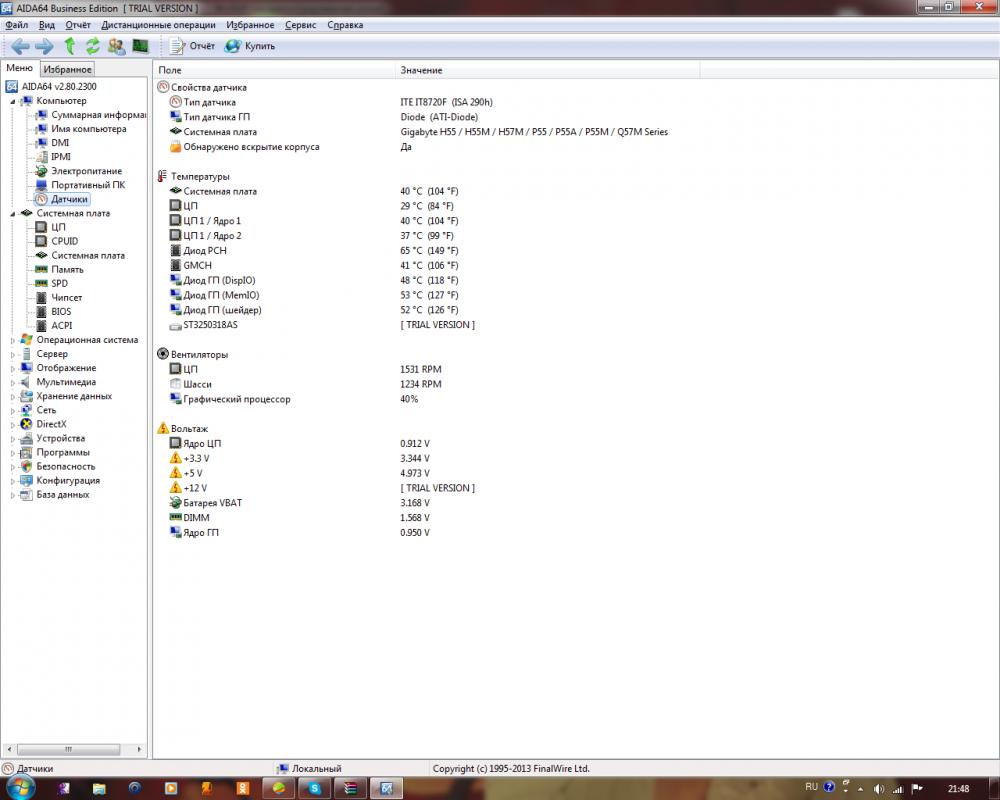Open the Вид menu
Screen dimensions: 1000x800
[47, 25]
